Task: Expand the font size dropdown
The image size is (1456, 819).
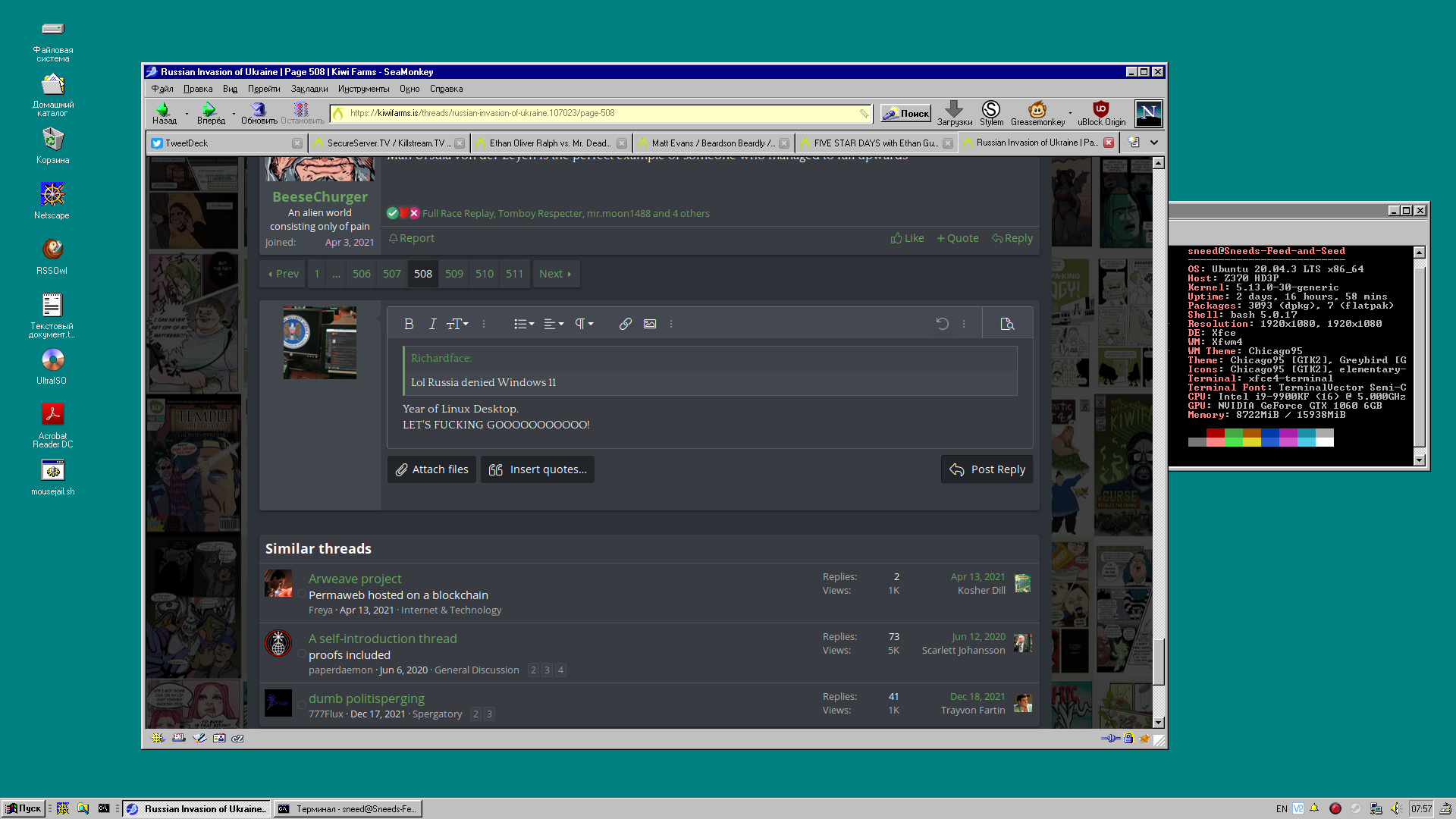Action: click(x=457, y=324)
